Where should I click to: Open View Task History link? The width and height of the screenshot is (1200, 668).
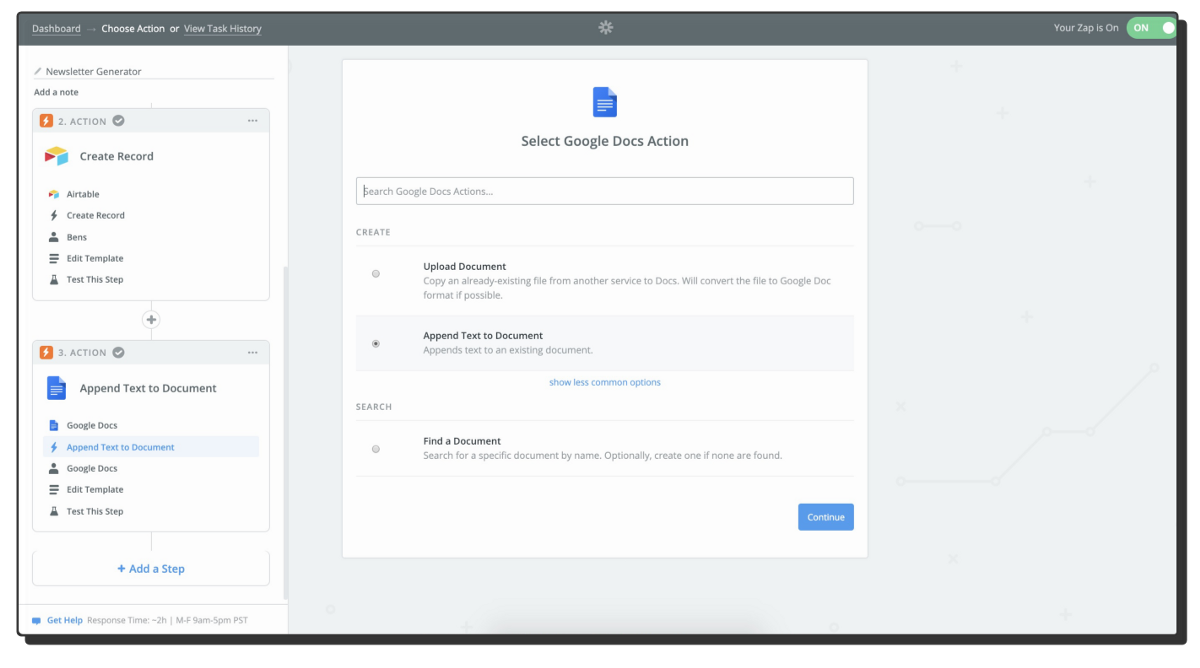tap(222, 28)
